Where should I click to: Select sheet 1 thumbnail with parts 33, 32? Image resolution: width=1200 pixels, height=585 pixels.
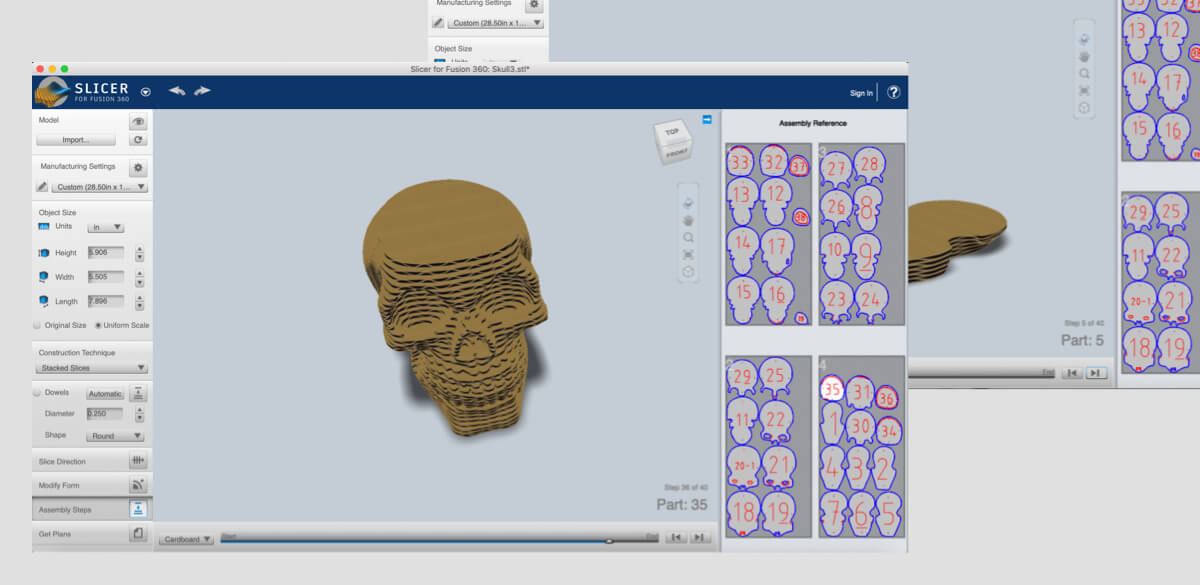point(768,234)
